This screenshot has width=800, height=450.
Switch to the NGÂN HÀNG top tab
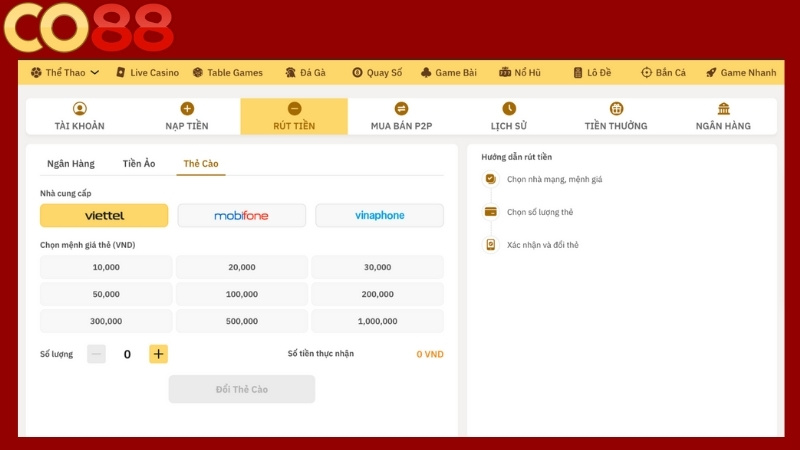click(x=723, y=116)
